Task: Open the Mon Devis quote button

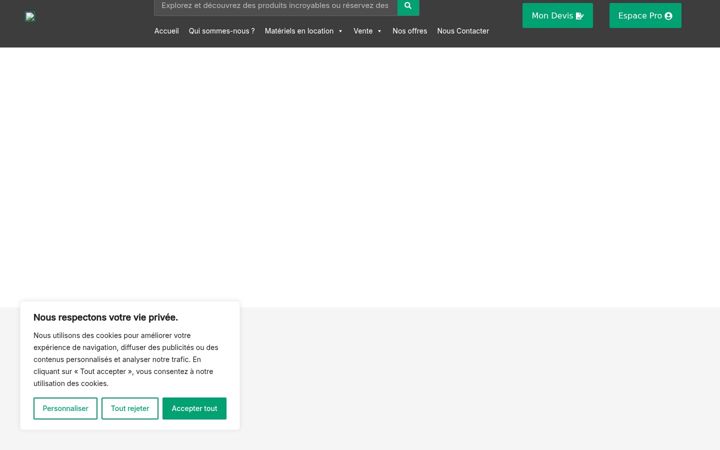Action: [557, 16]
